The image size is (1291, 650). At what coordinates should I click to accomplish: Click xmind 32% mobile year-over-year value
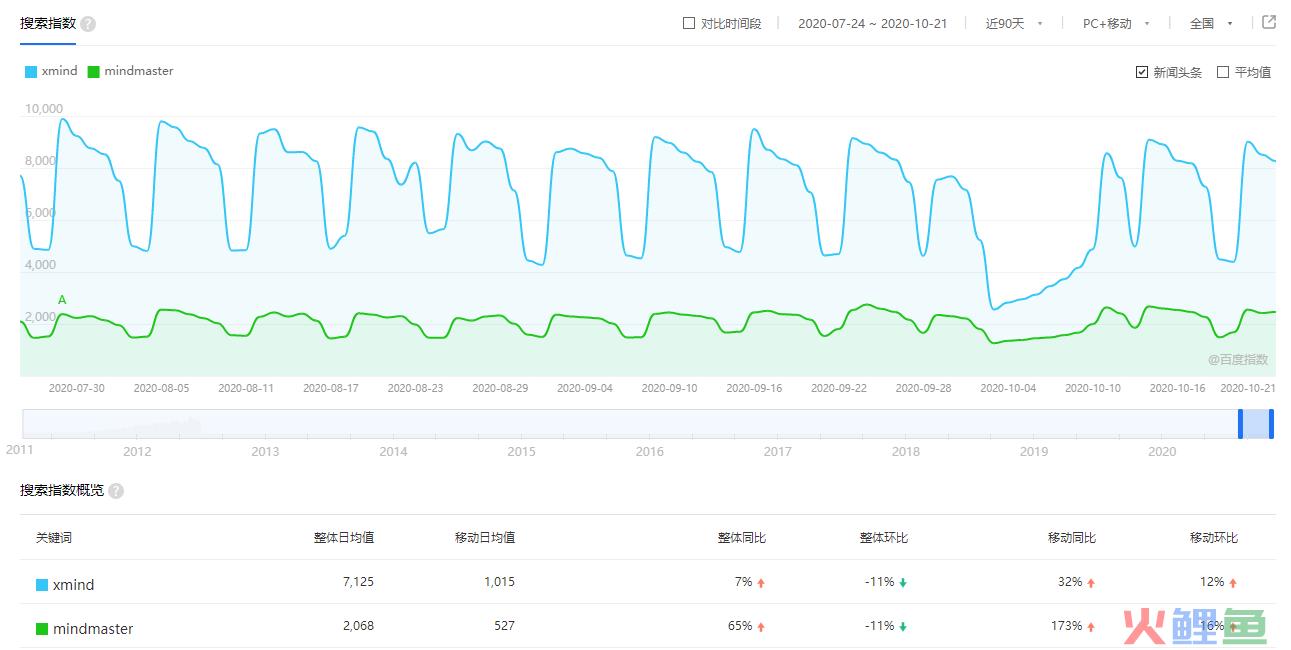click(1070, 582)
